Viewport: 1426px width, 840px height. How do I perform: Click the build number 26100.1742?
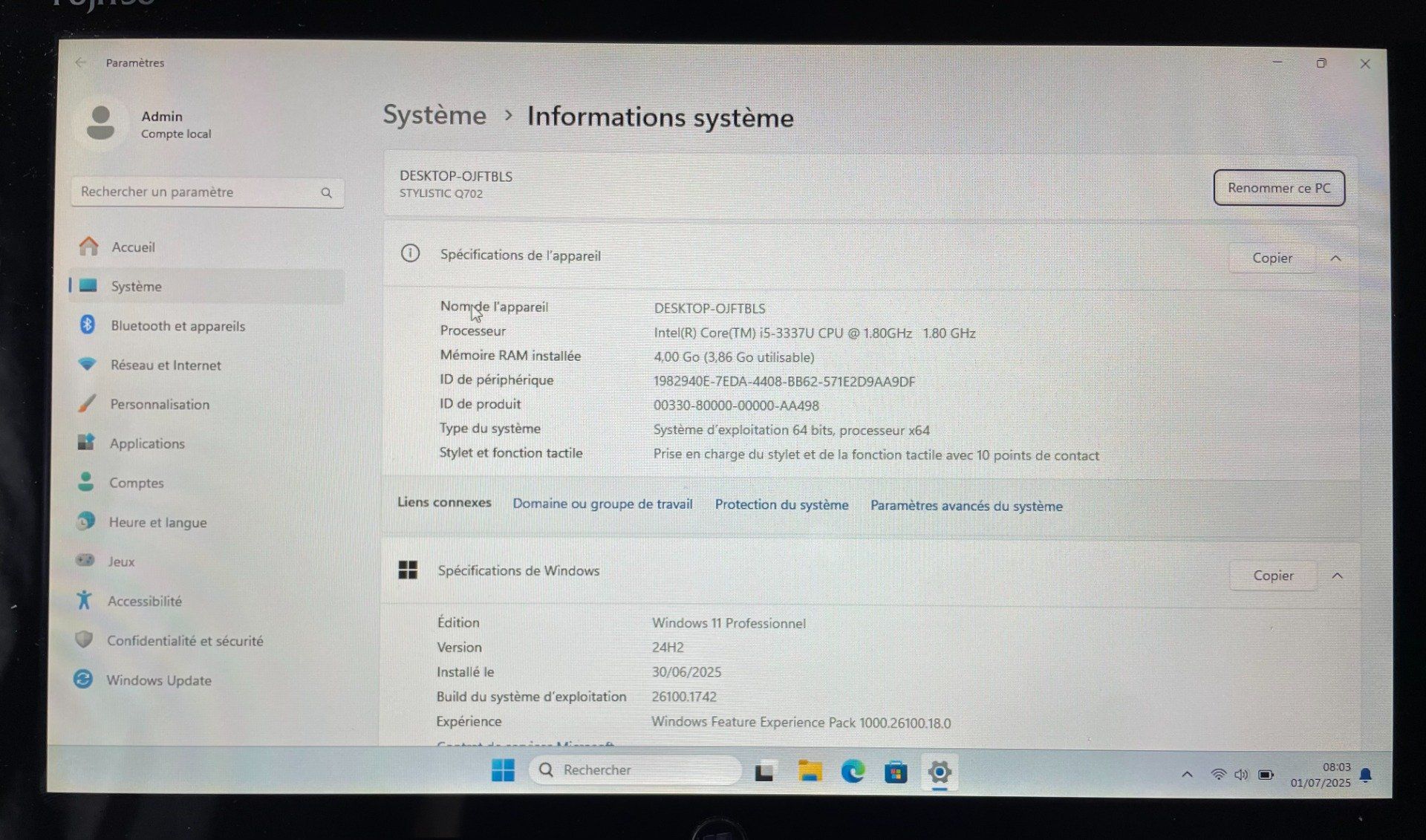684,697
